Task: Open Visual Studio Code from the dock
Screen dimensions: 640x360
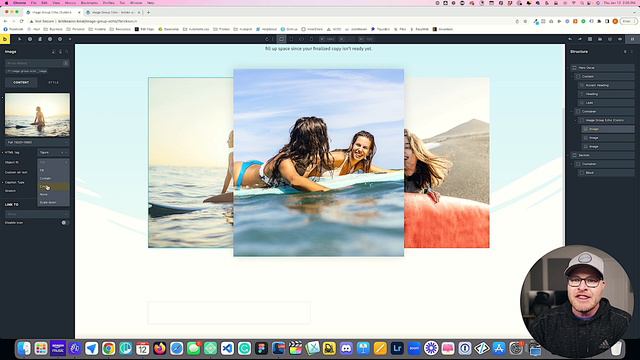Action: point(227,348)
